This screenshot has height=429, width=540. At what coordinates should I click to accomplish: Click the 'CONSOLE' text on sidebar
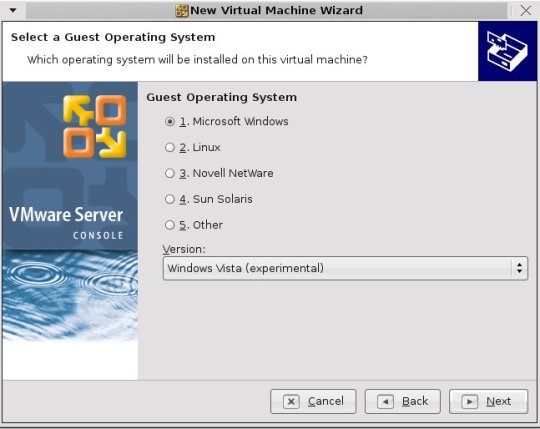click(x=98, y=236)
